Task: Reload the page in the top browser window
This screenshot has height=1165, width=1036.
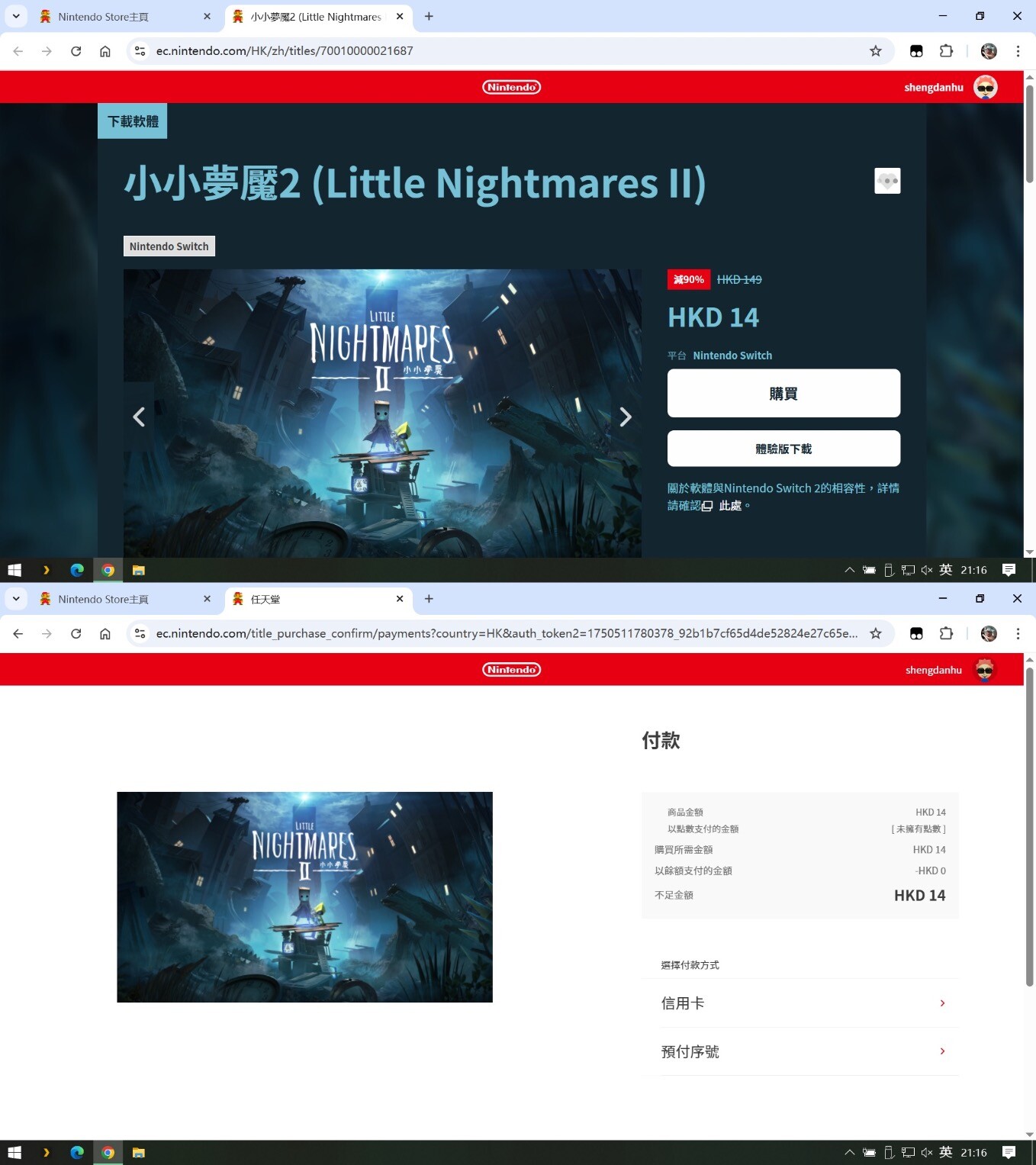Action: pyautogui.click(x=76, y=51)
